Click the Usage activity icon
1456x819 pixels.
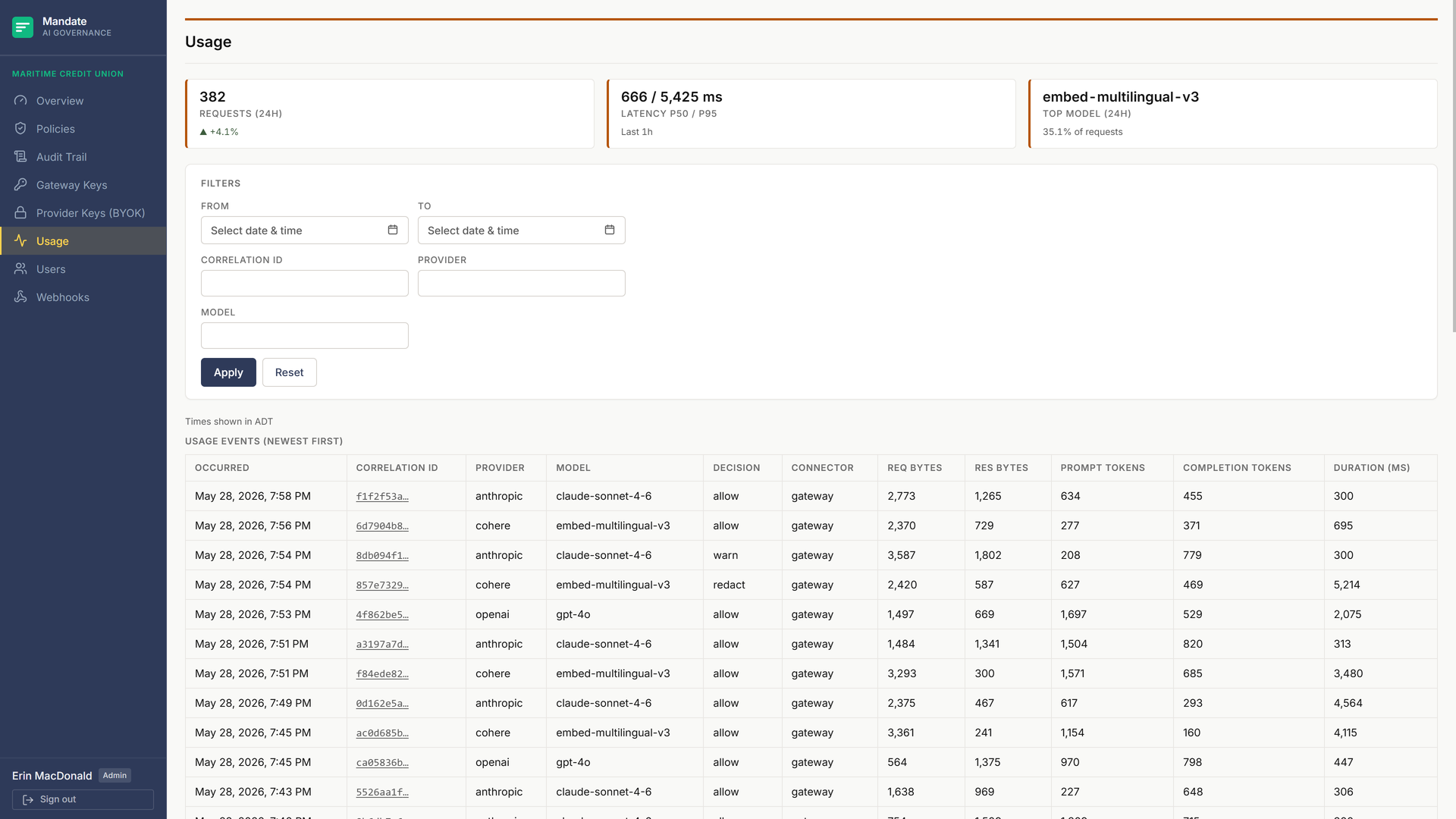point(20,240)
